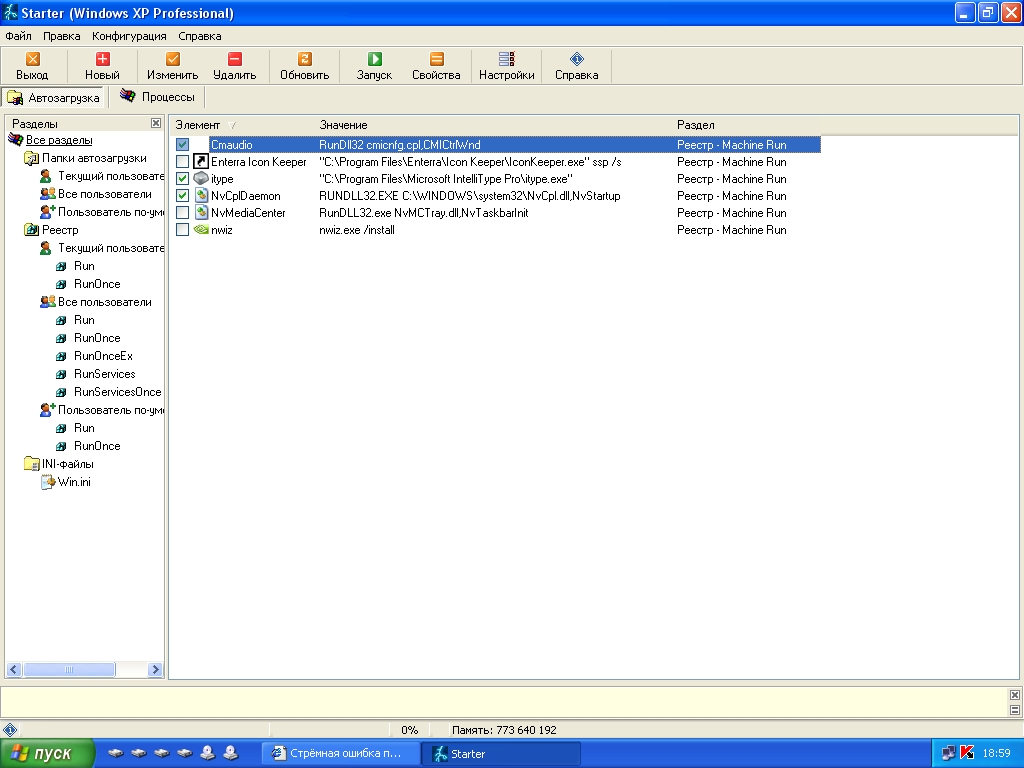1024x768 pixels.
Task: Uncheck the Cmaudio startup entry
Action: coord(182,144)
